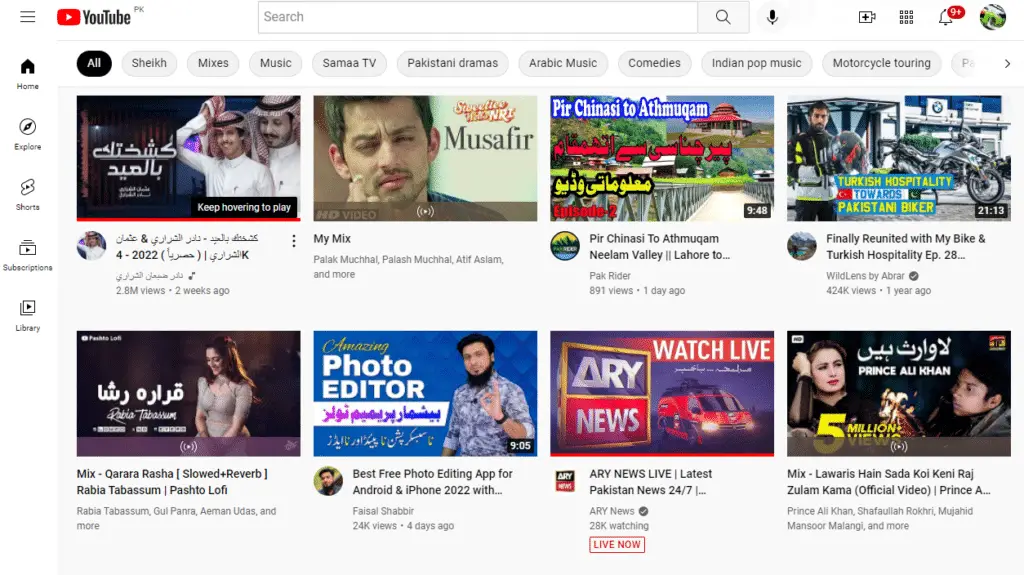The width and height of the screenshot is (1024, 575).
Task: Click the Faisal Shabbir channel name
Action: point(383,511)
